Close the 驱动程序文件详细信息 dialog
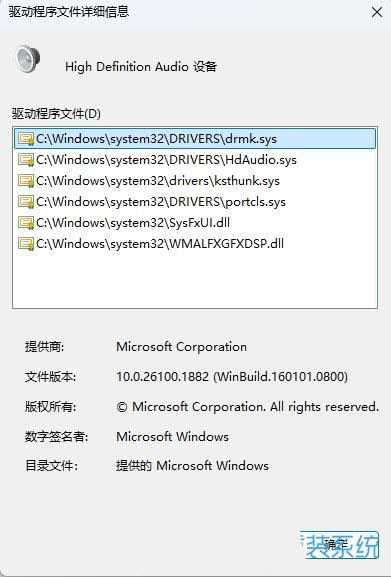Screen dimensions: 391x577 coord(377,12)
